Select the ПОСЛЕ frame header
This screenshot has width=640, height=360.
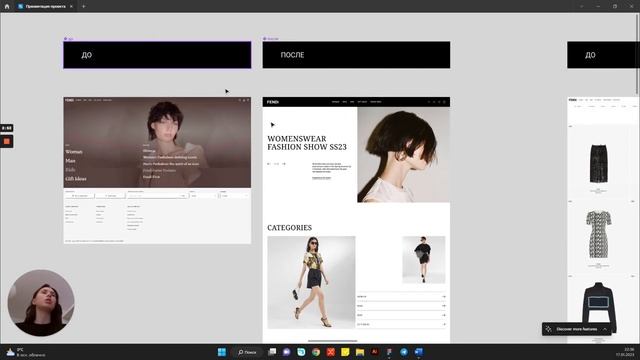click(356, 55)
